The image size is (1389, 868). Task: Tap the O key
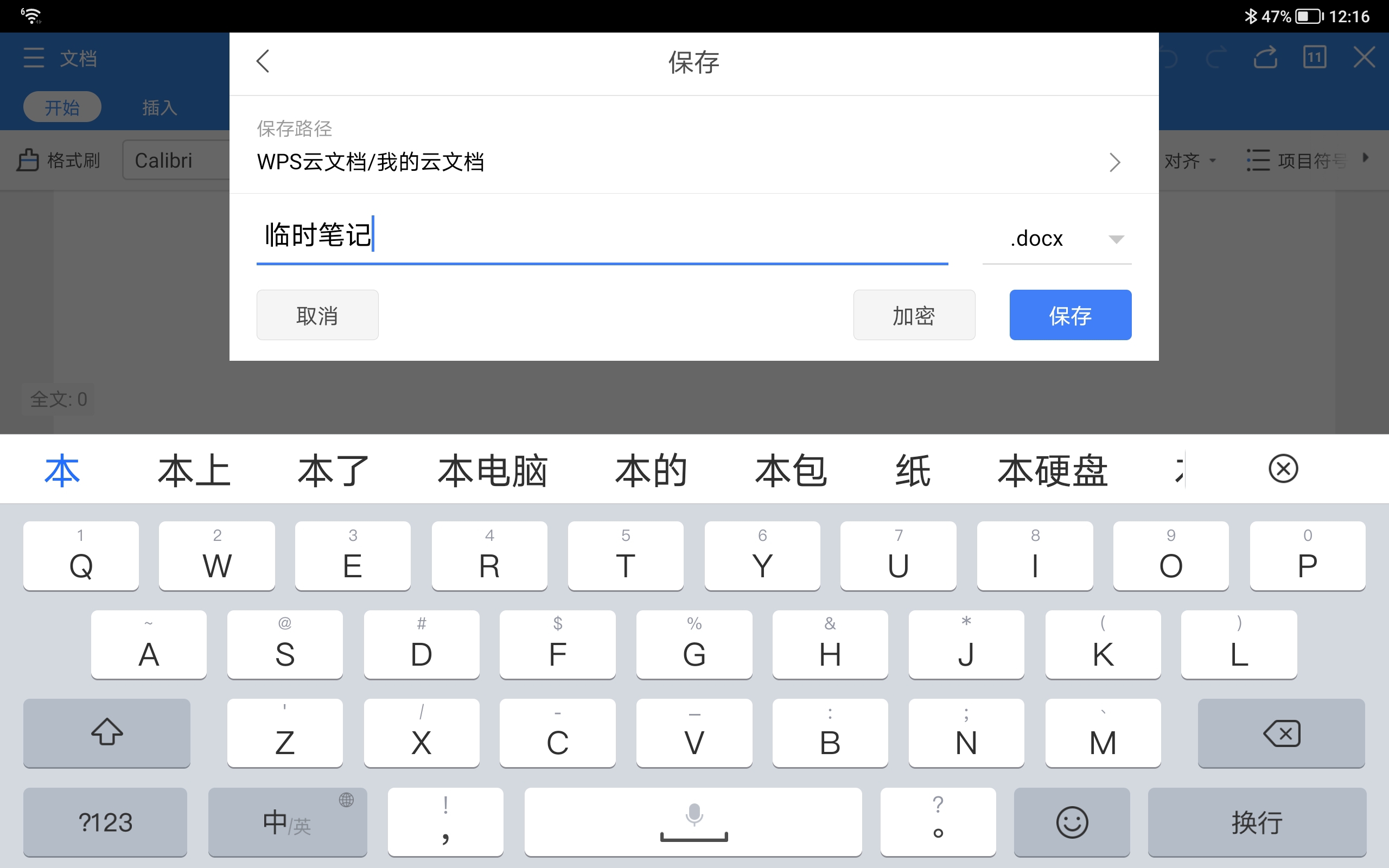pos(1171,555)
